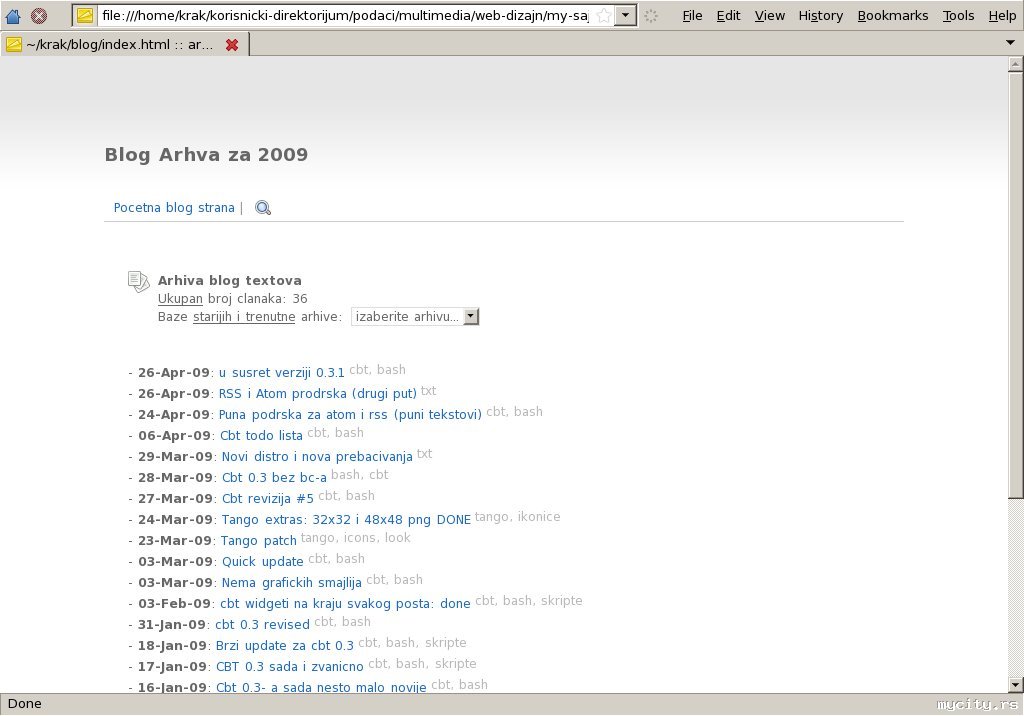The width and height of the screenshot is (1024, 716).
Task: Click the vertical scrollbar thumb
Action: [1016, 284]
